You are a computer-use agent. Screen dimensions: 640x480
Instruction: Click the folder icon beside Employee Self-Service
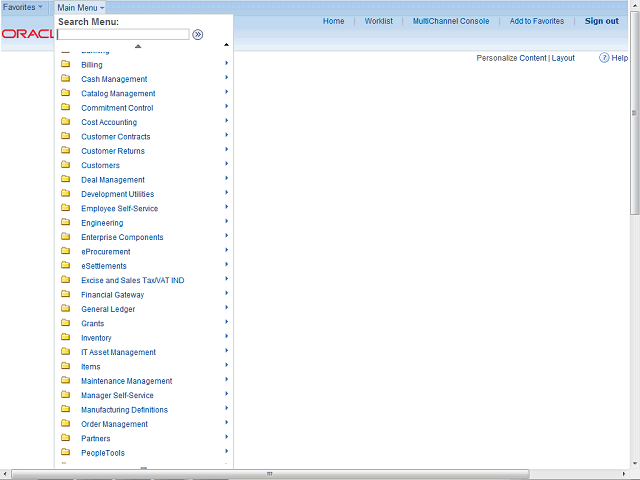tap(65, 208)
